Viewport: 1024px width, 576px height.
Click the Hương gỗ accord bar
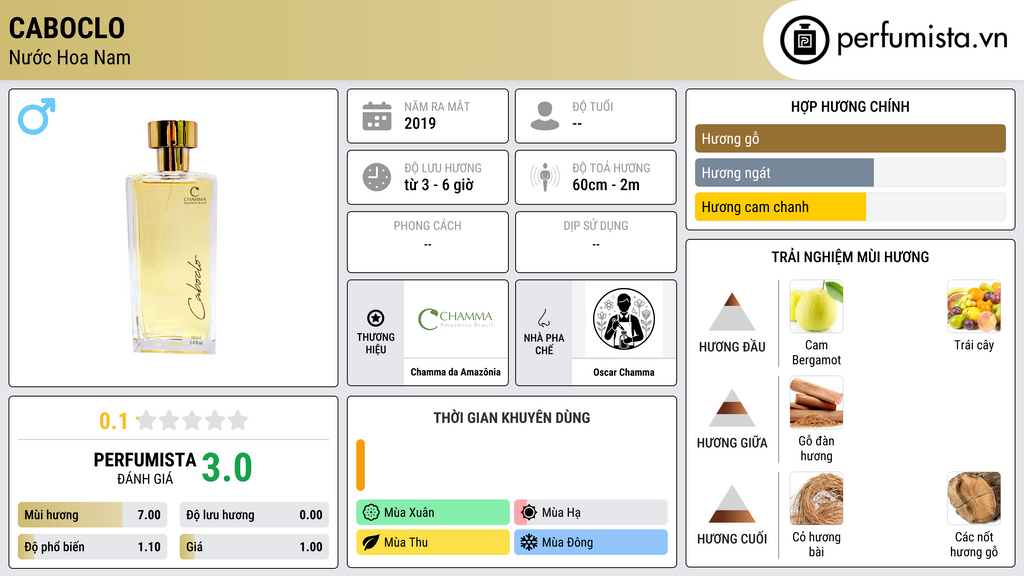pyautogui.click(x=850, y=138)
